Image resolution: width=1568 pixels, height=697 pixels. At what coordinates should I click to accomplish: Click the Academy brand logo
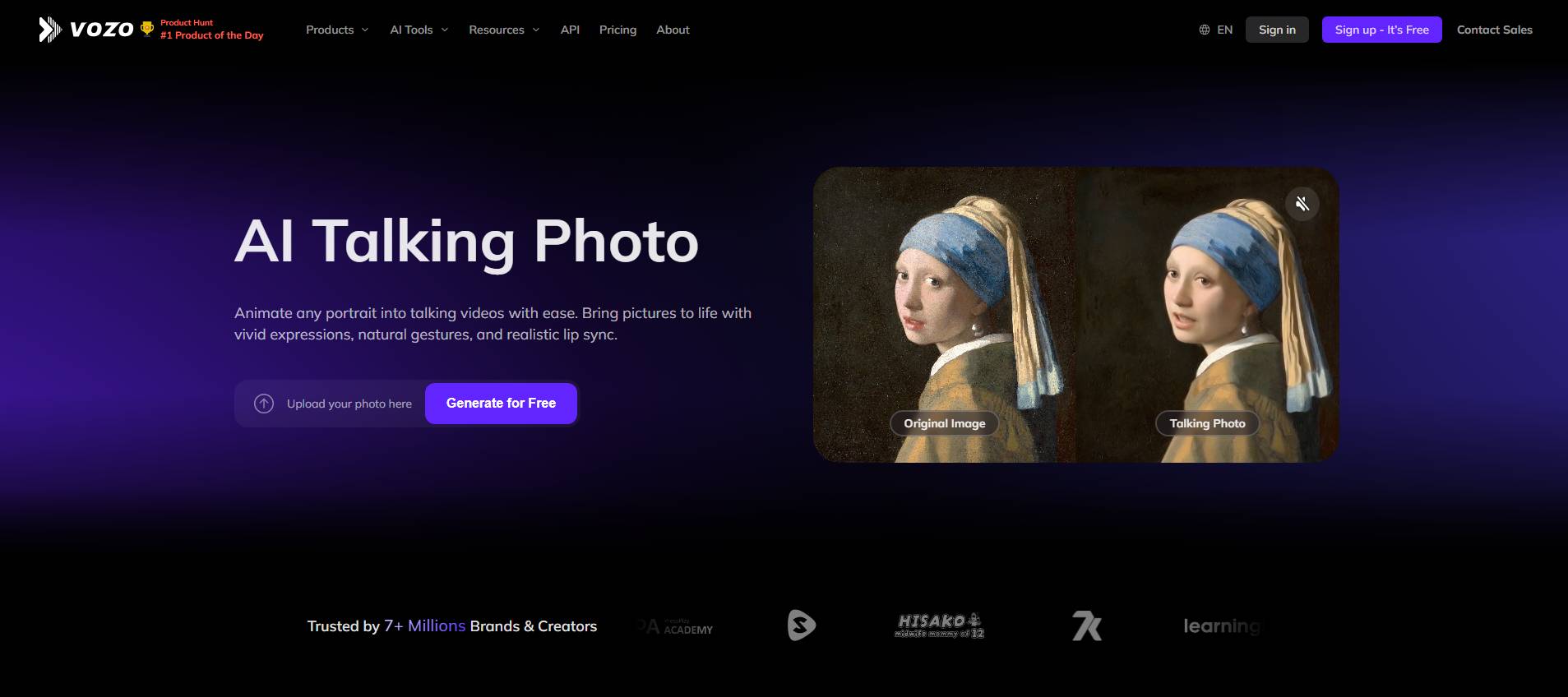[676, 626]
